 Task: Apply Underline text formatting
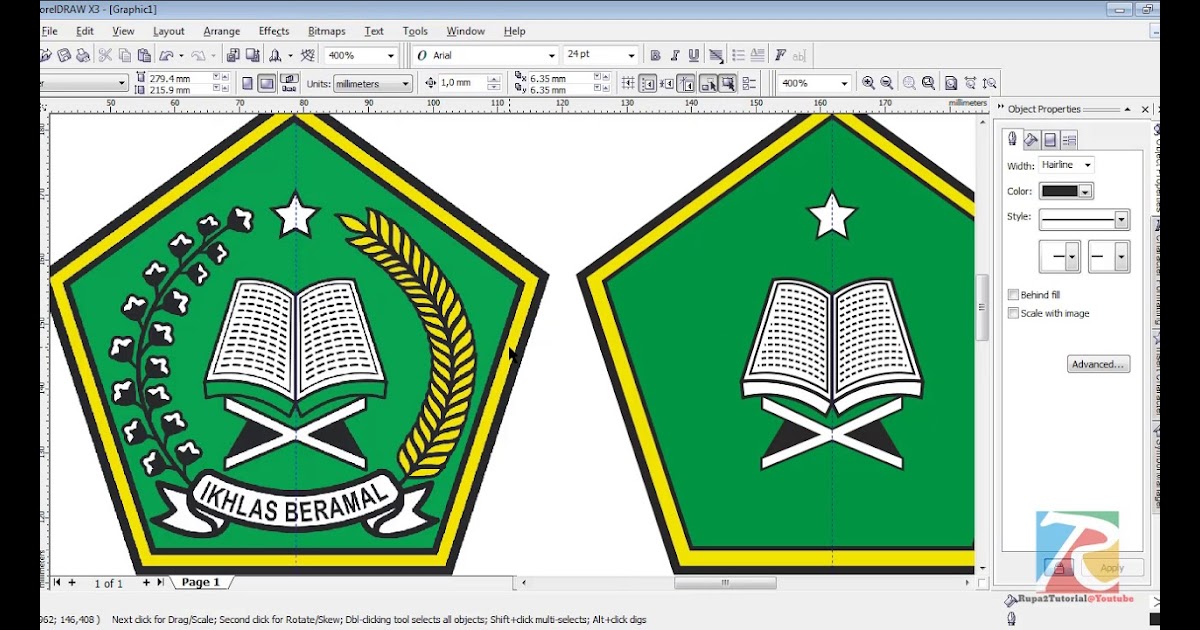click(694, 56)
